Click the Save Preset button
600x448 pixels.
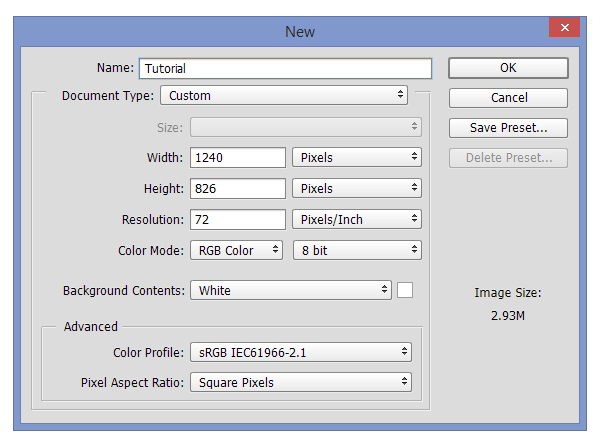pos(508,128)
